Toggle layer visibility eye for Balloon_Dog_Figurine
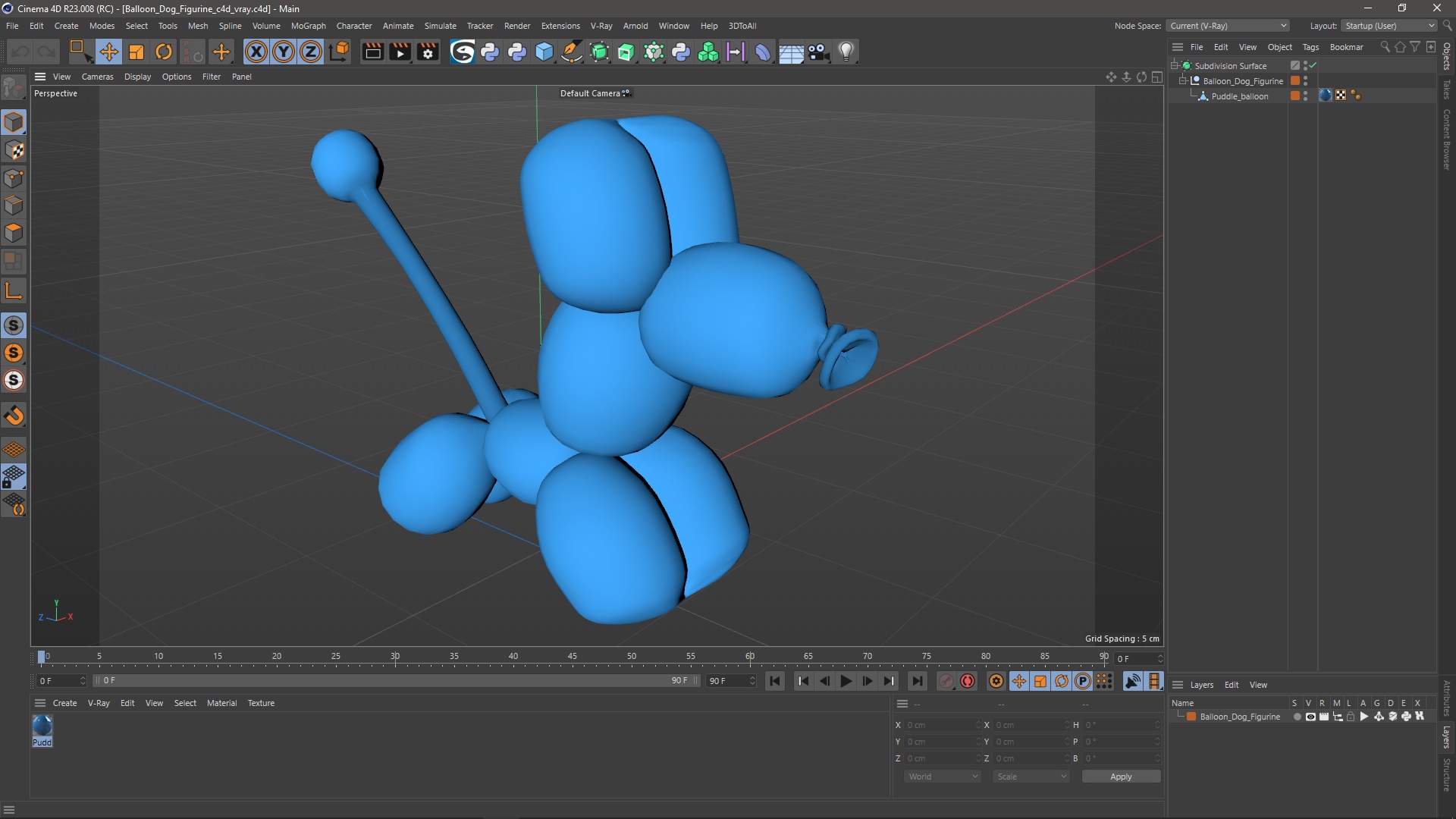Image resolution: width=1456 pixels, height=819 pixels. (1310, 717)
